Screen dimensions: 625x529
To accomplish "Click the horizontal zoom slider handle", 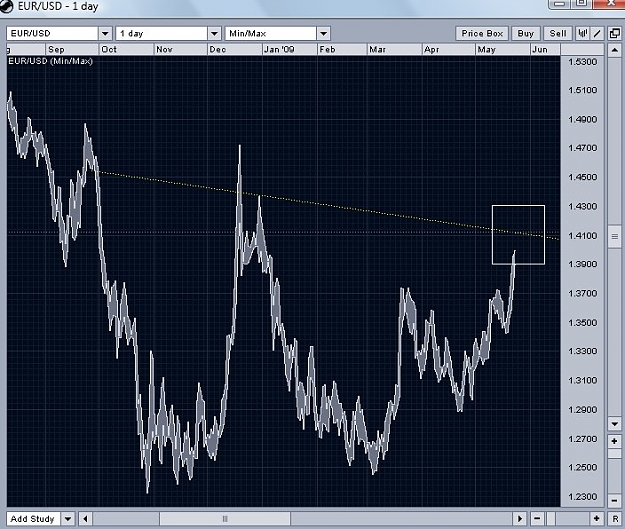I will 551,519.
